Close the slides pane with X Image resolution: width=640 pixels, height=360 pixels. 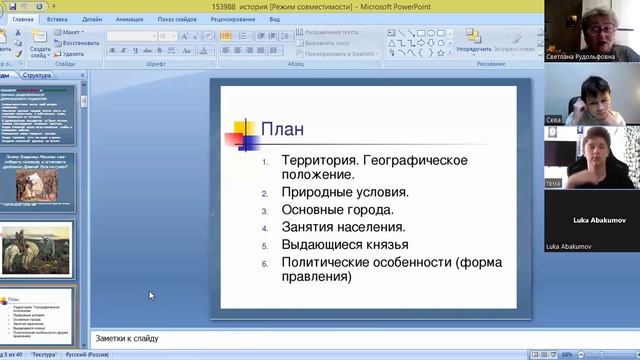pos(82,75)
